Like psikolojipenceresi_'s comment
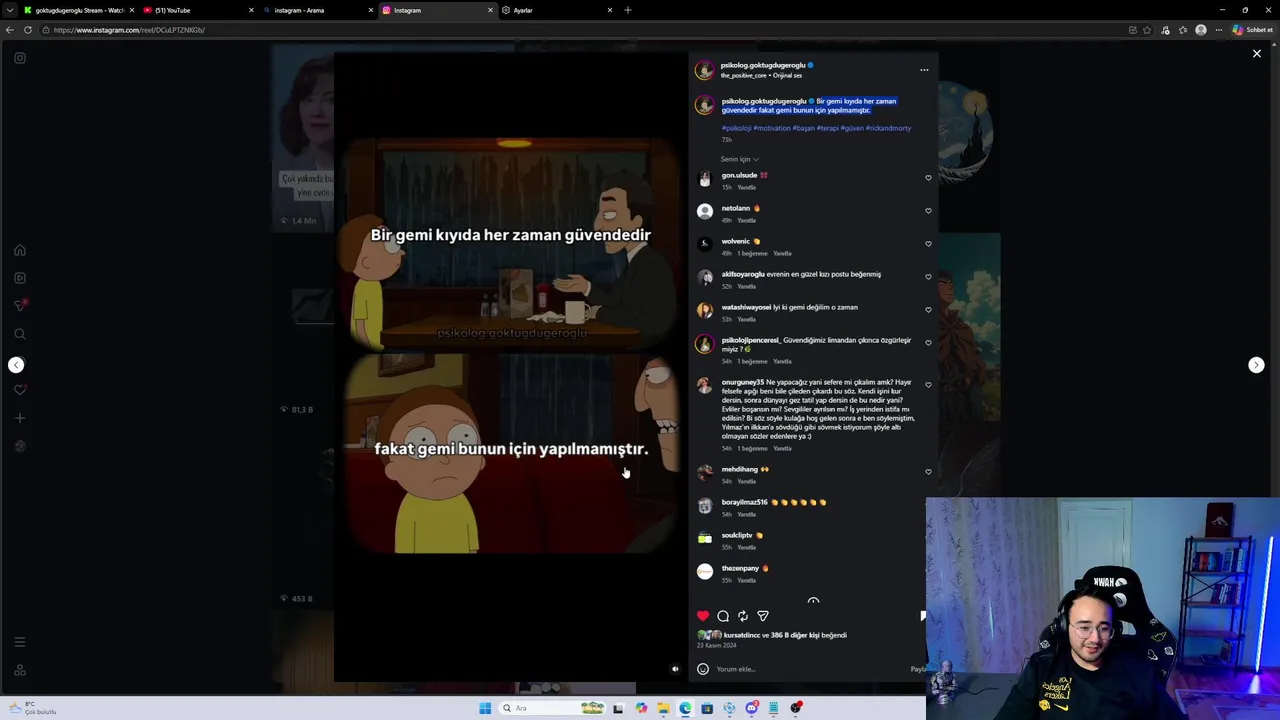 [x=928, y=343]
